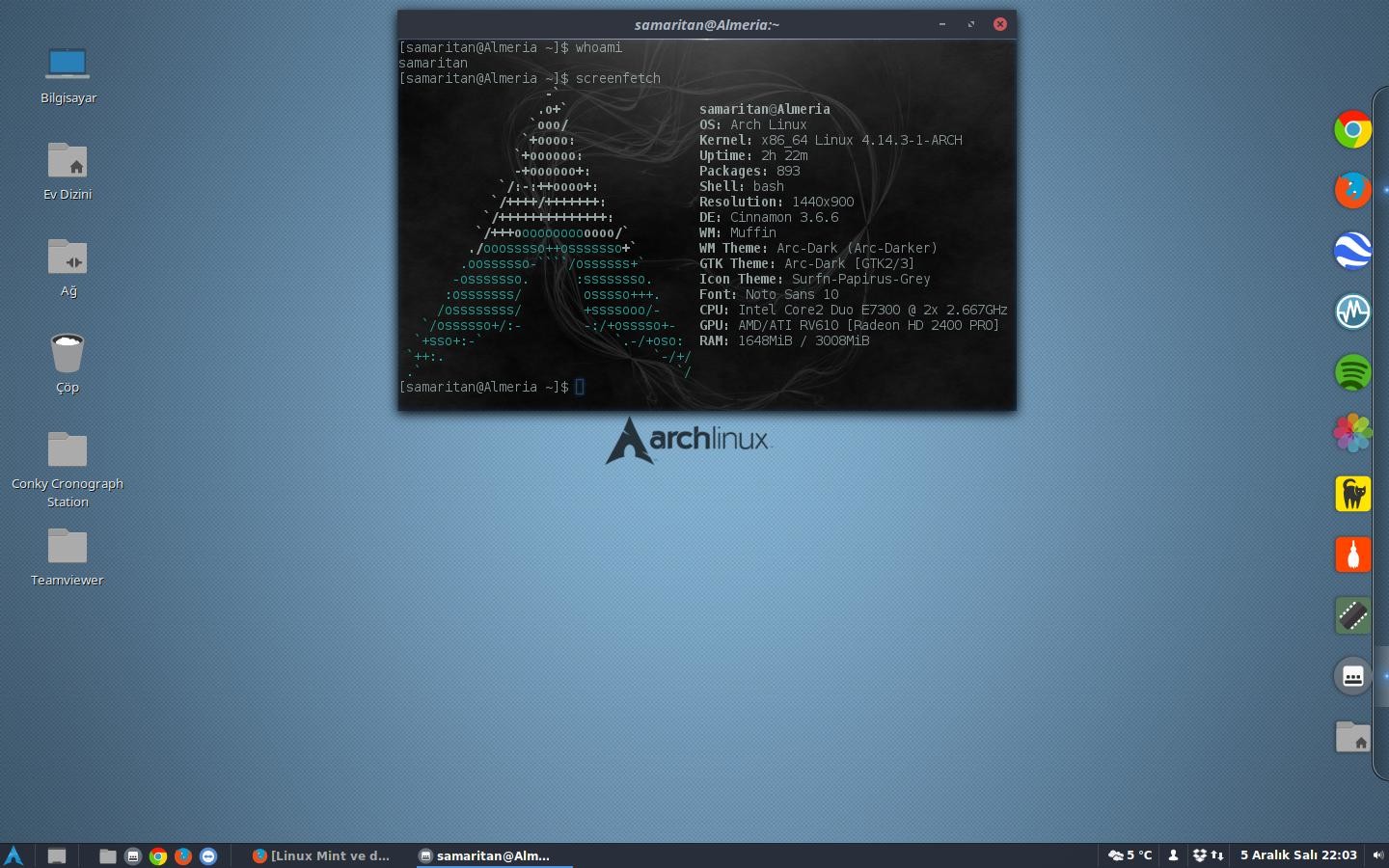Screen dimensions: 1389x868
Task: Open the calendar from the date and time
Action: (1298, 855)
